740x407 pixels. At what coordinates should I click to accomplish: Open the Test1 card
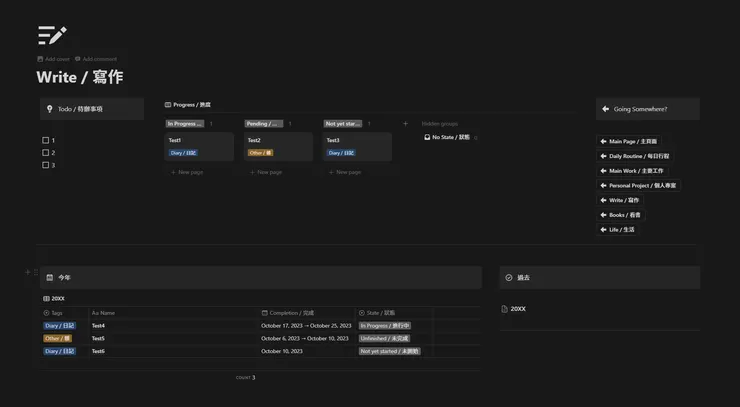tap(199, 146)
